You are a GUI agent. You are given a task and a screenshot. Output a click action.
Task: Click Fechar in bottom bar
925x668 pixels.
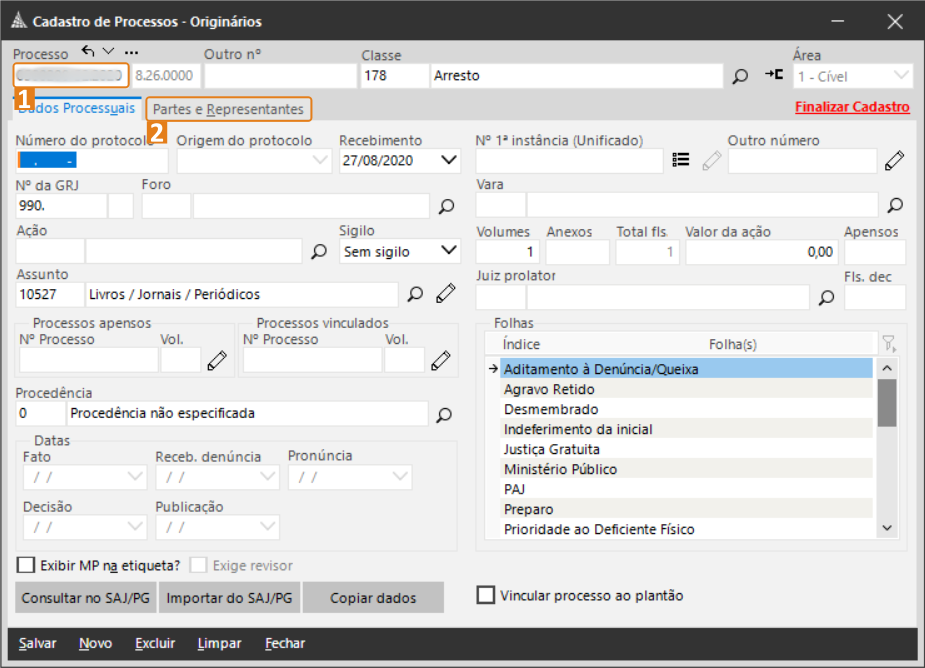coord(285,643)
